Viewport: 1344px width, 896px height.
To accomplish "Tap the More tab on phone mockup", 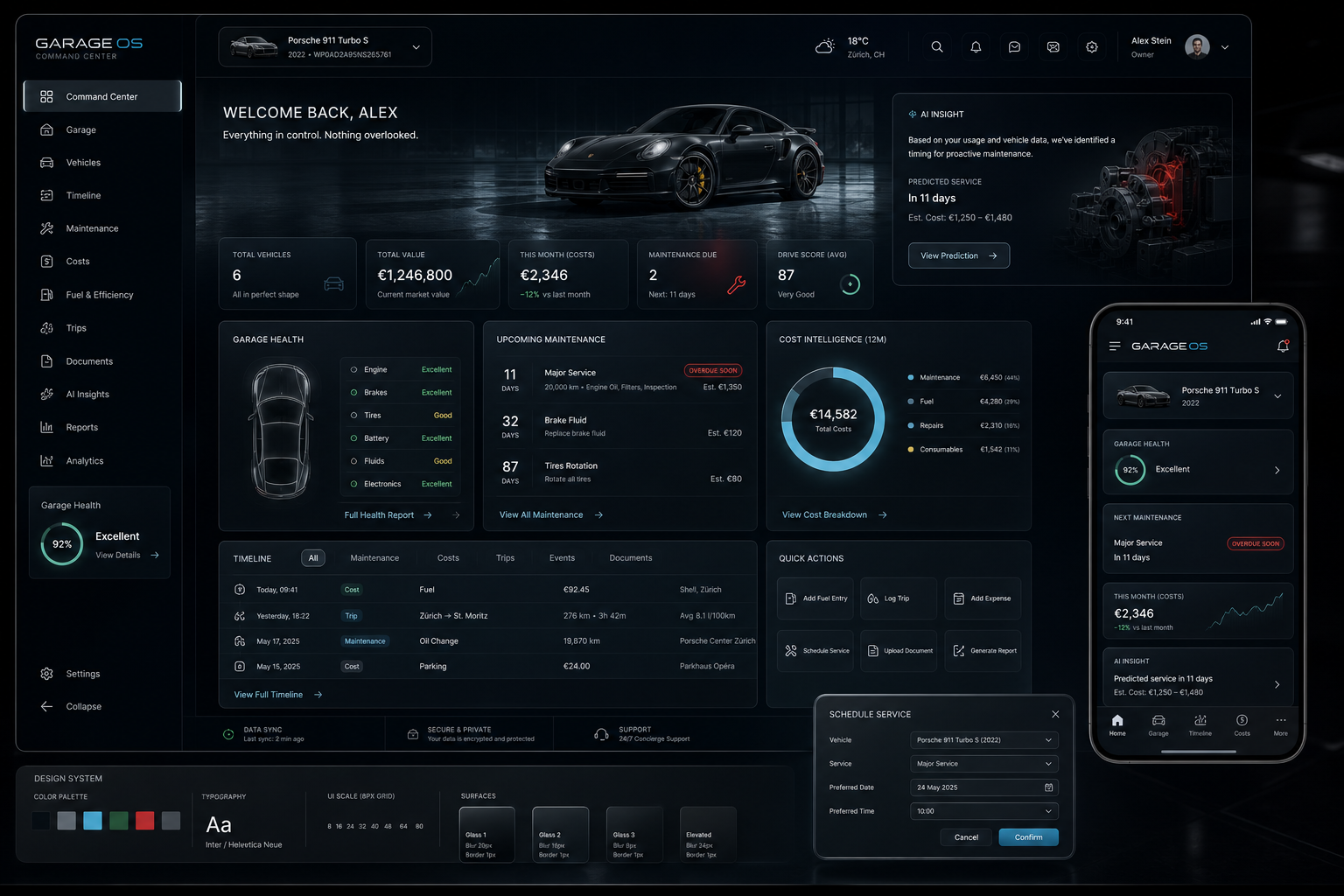I will click(1281, 725).
